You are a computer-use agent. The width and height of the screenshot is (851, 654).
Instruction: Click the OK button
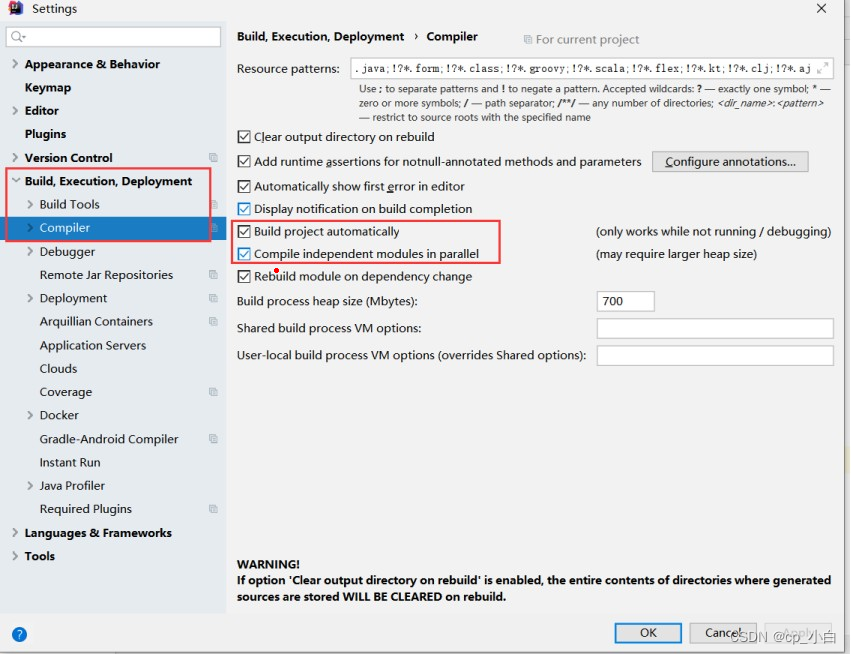coord(648,633)
